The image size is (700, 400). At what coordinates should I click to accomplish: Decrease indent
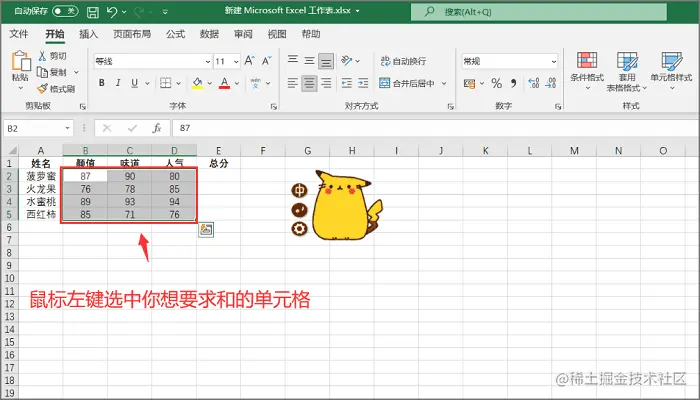pyautogui.click(x=346, y=83)
